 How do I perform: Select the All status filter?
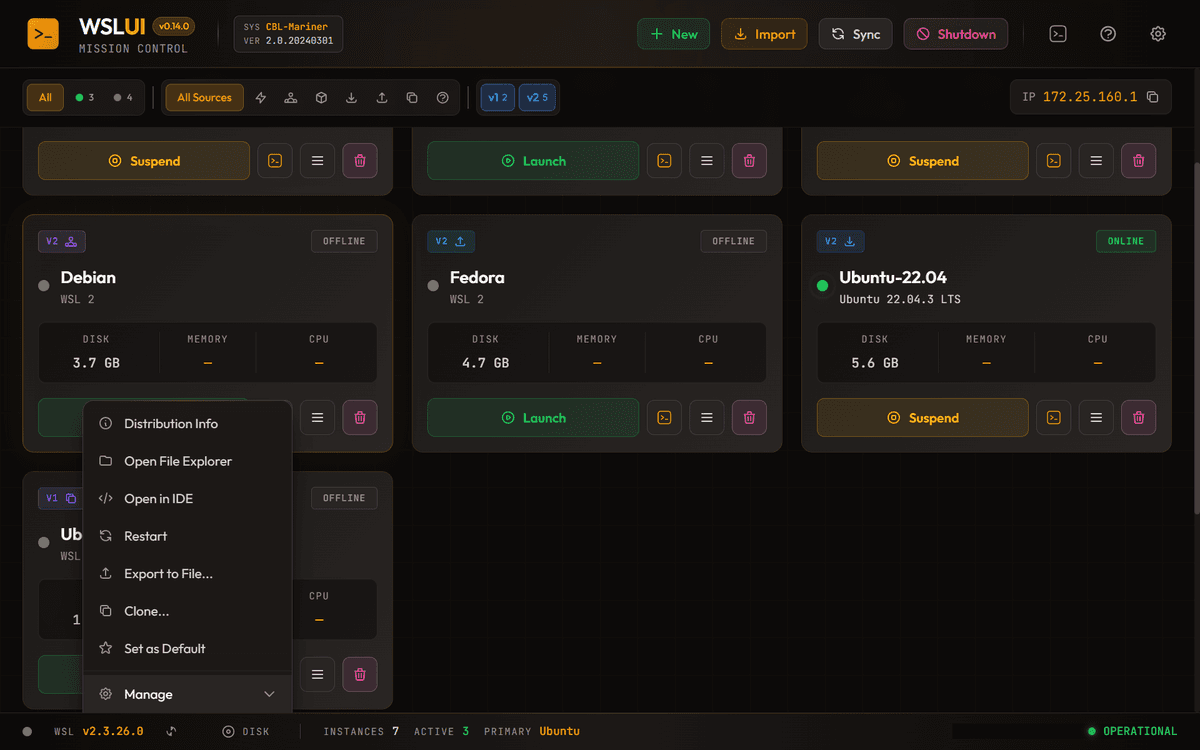pyautogui.click(x=45, y=97)
